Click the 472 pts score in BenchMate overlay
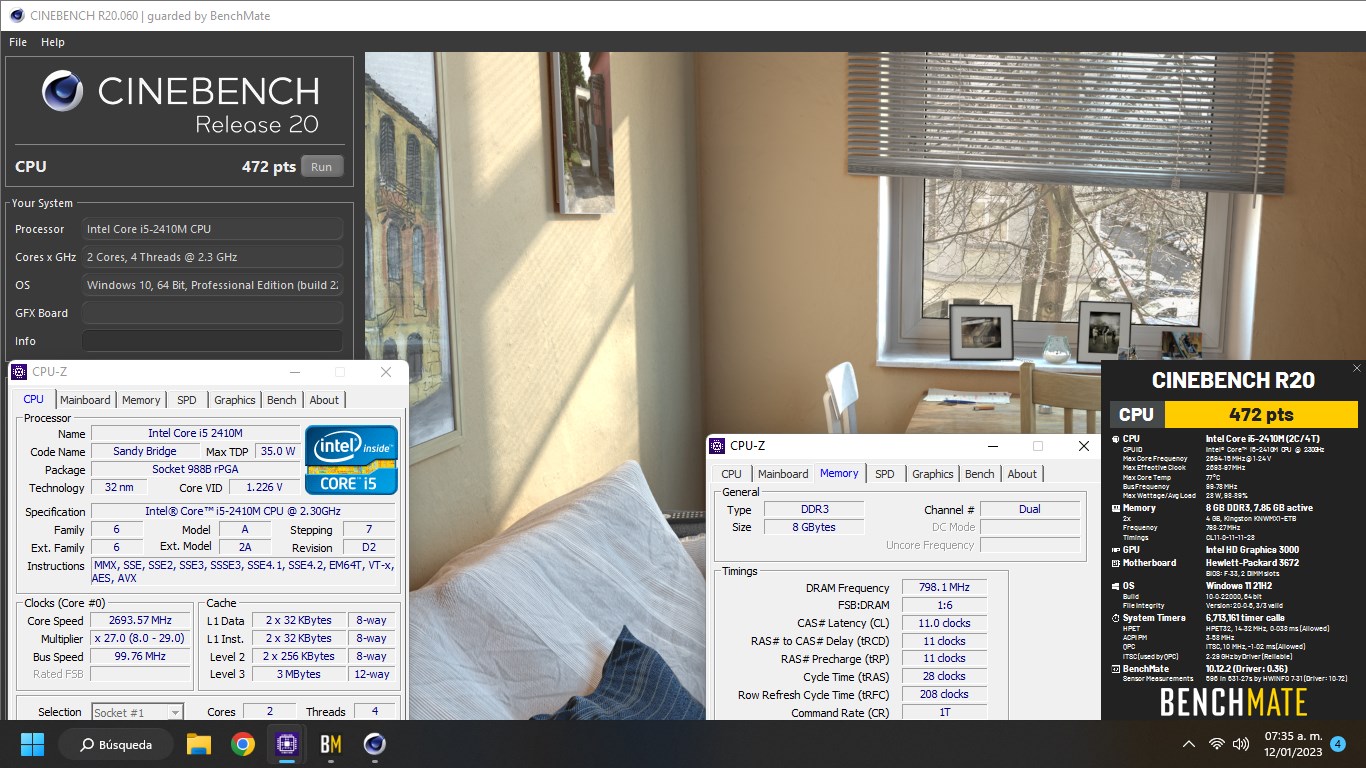 click(1261, 414)
